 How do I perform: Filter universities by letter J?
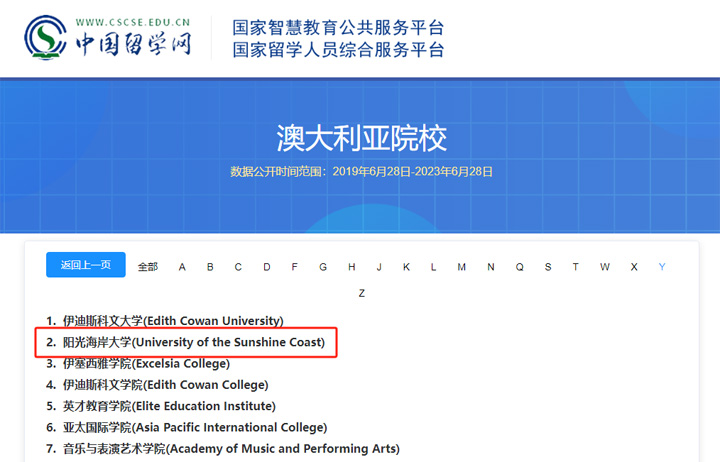click(379, 267)
